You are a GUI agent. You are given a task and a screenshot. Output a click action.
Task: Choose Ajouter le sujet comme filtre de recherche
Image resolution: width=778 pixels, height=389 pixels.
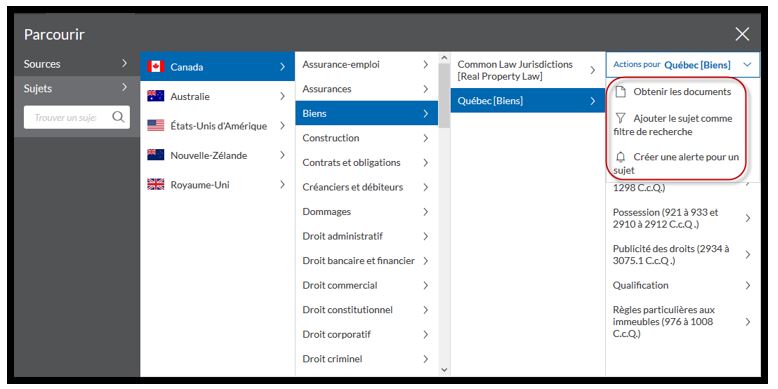[676, 125]
